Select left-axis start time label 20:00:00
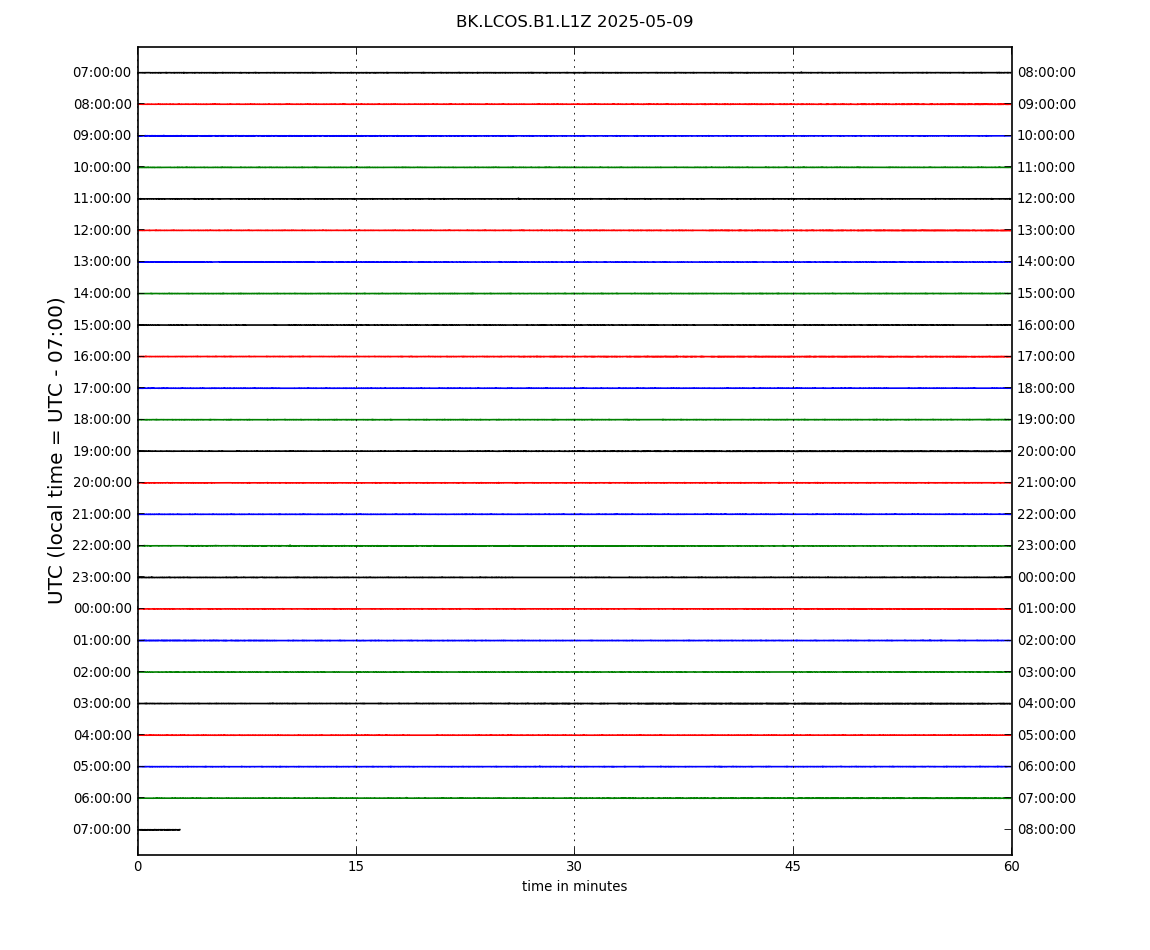 pyautogui.click(x=102, y=483)
